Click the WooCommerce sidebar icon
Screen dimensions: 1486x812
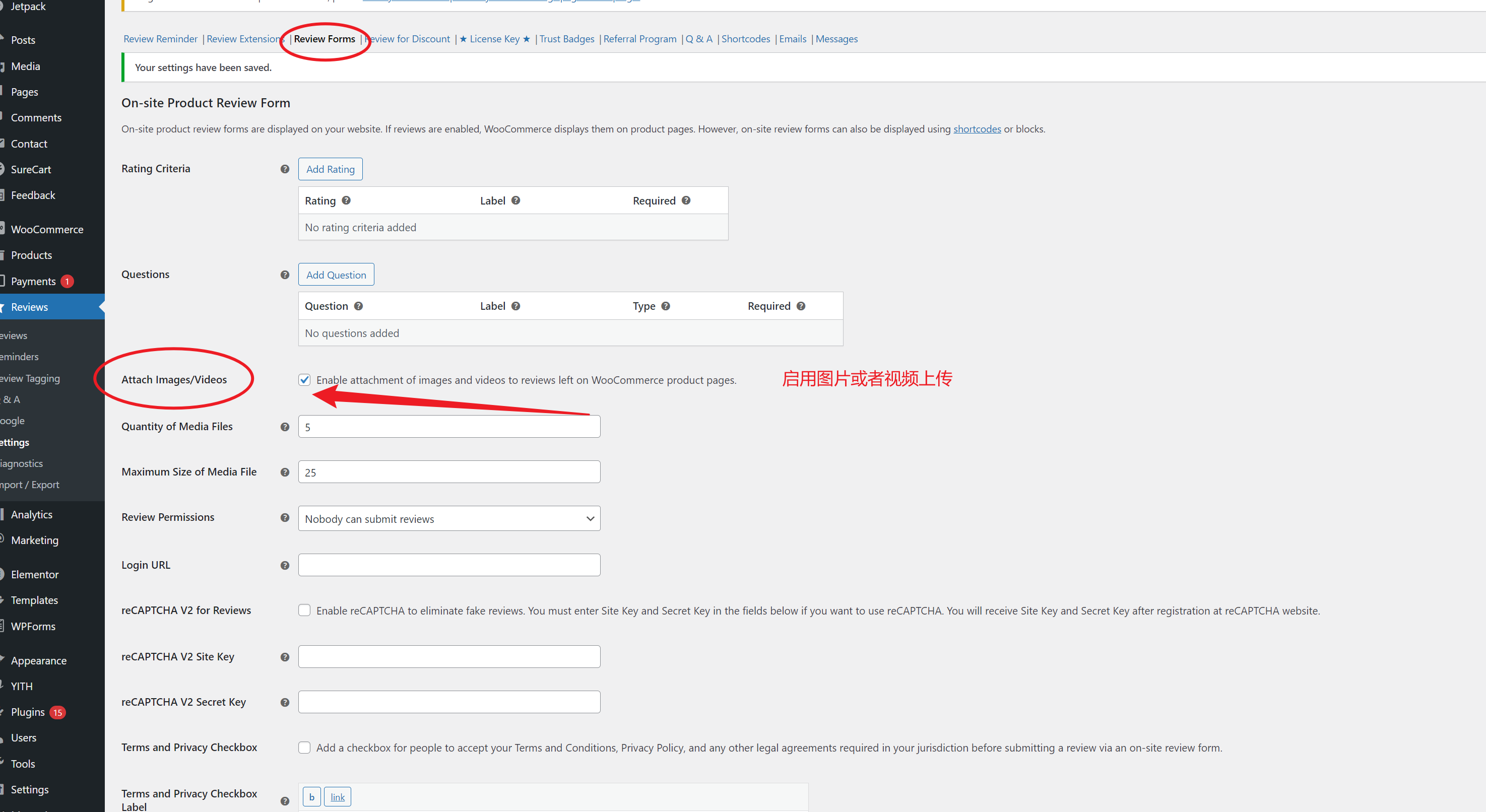point(7,228)
